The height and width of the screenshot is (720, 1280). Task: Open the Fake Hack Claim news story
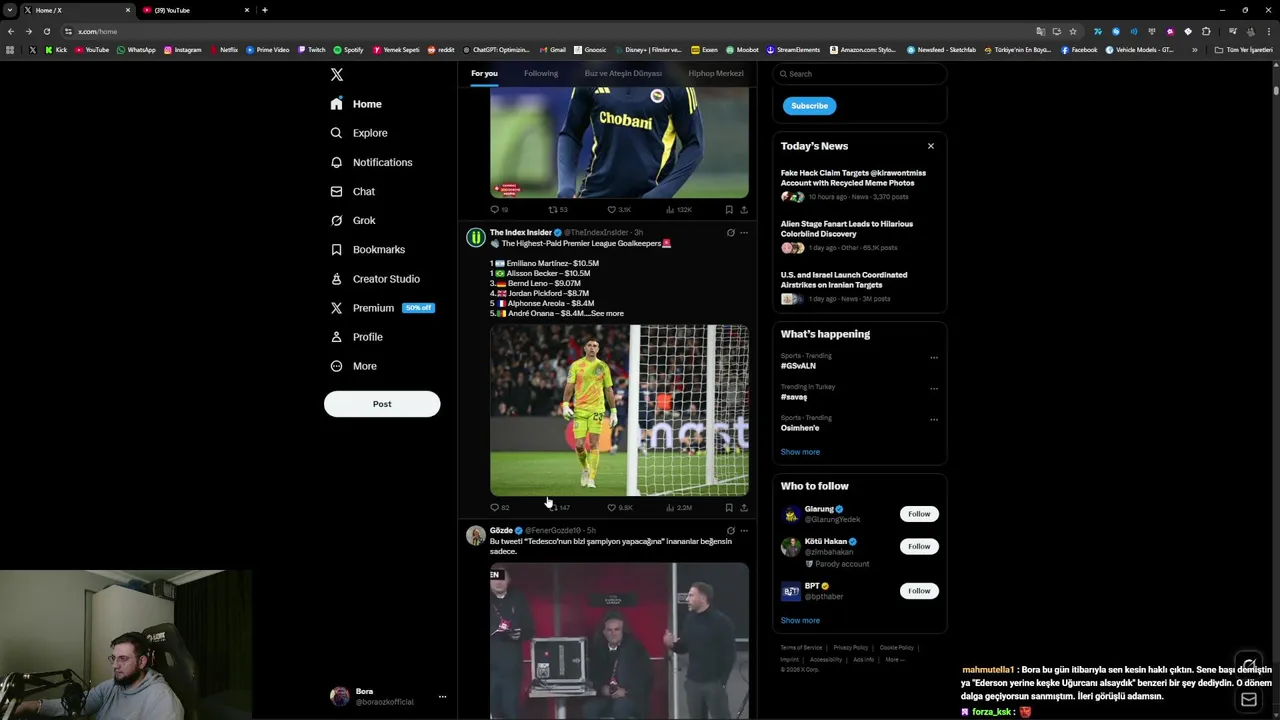coord(853,178)
